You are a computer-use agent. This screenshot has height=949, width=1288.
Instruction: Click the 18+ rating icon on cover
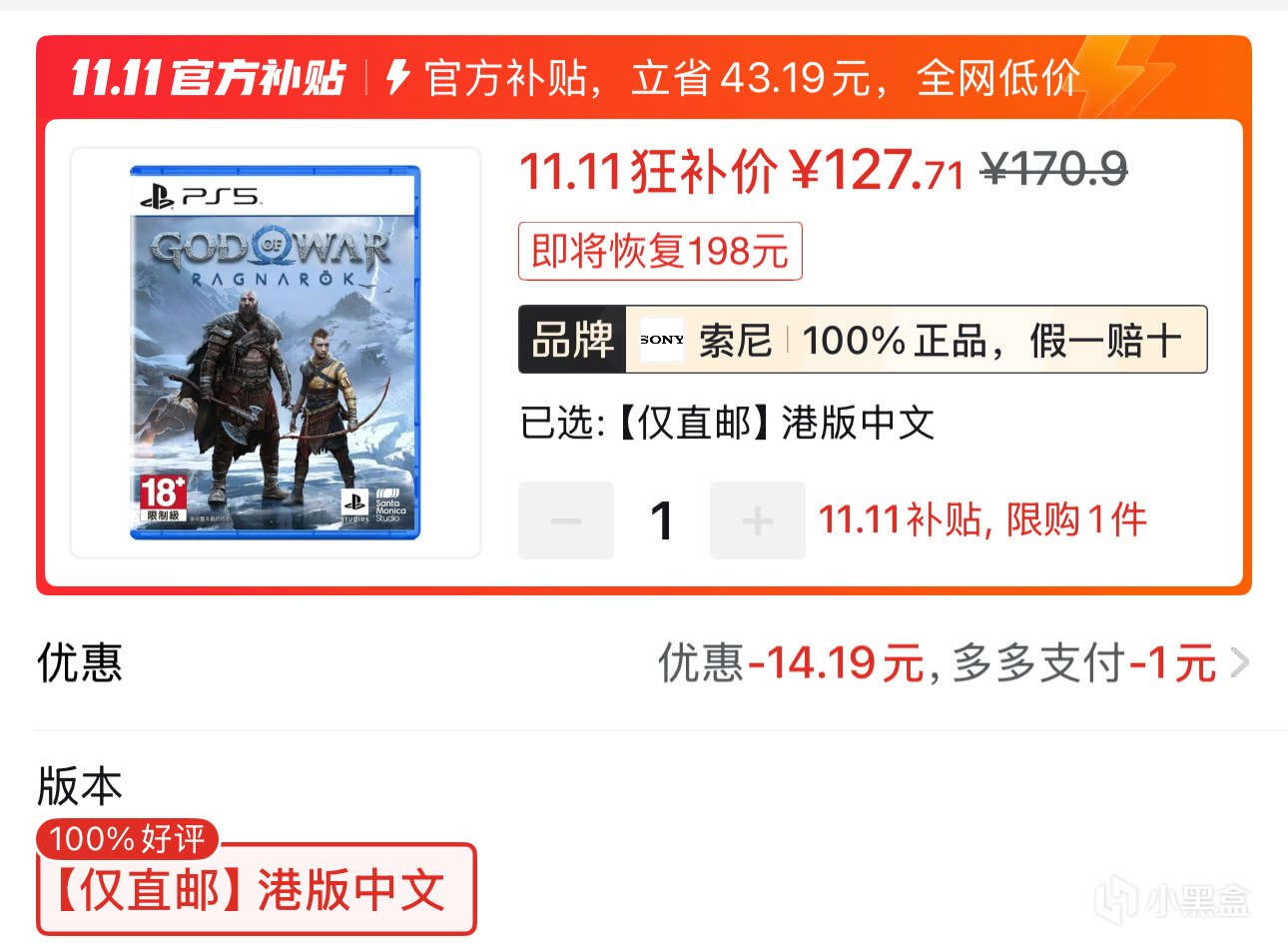pos(162,497)
